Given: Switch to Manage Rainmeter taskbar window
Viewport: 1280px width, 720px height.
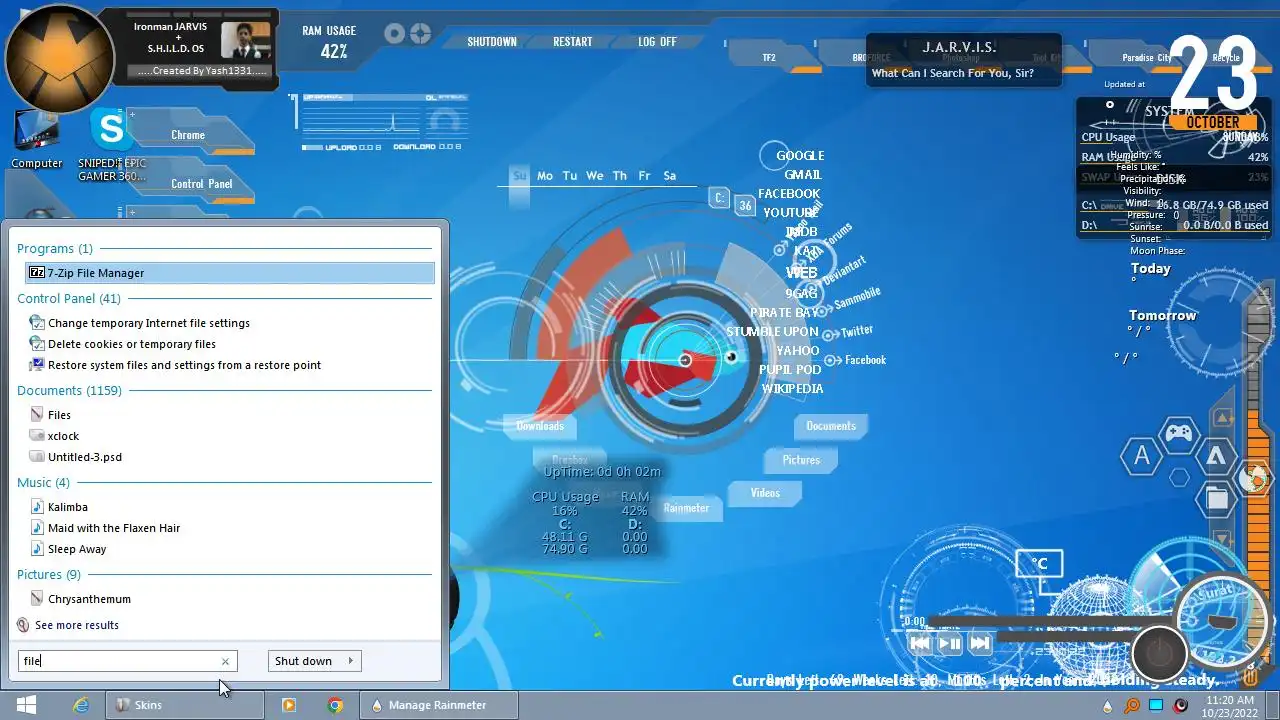Looking at the screenshot, I should click(x=438, y=705).
